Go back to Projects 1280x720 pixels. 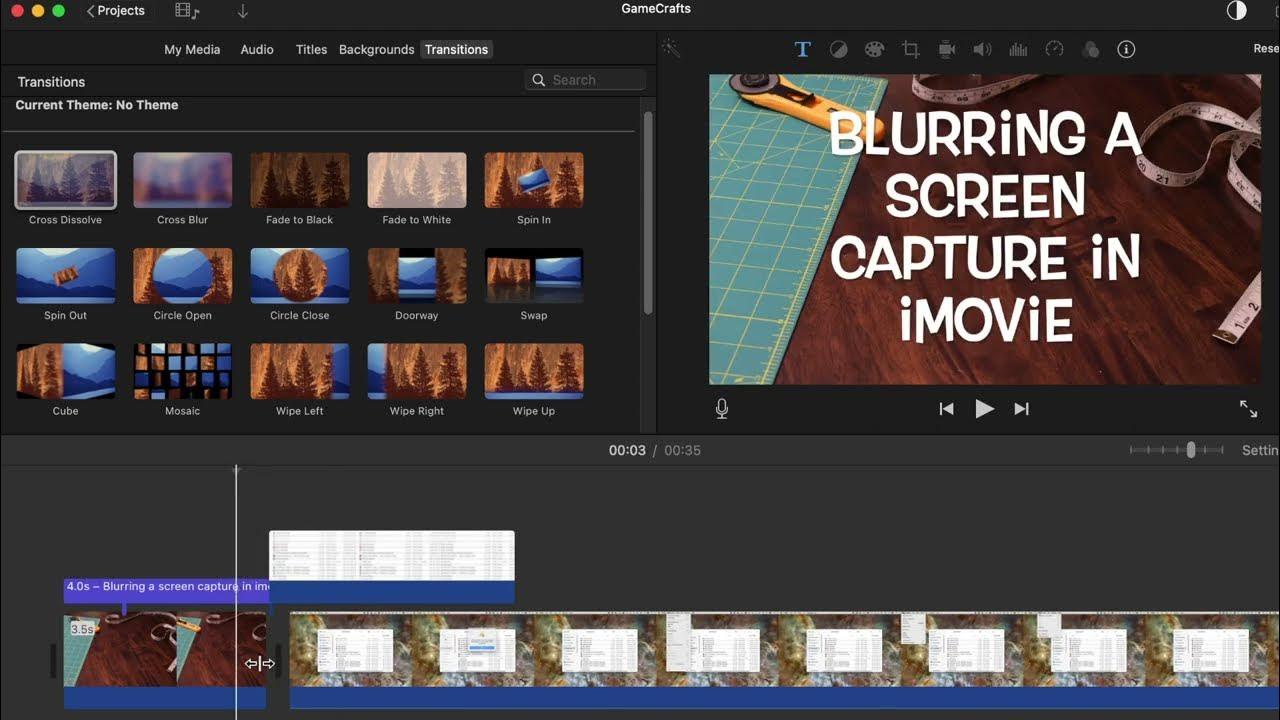pyautogui.click(x=116, y=11)
